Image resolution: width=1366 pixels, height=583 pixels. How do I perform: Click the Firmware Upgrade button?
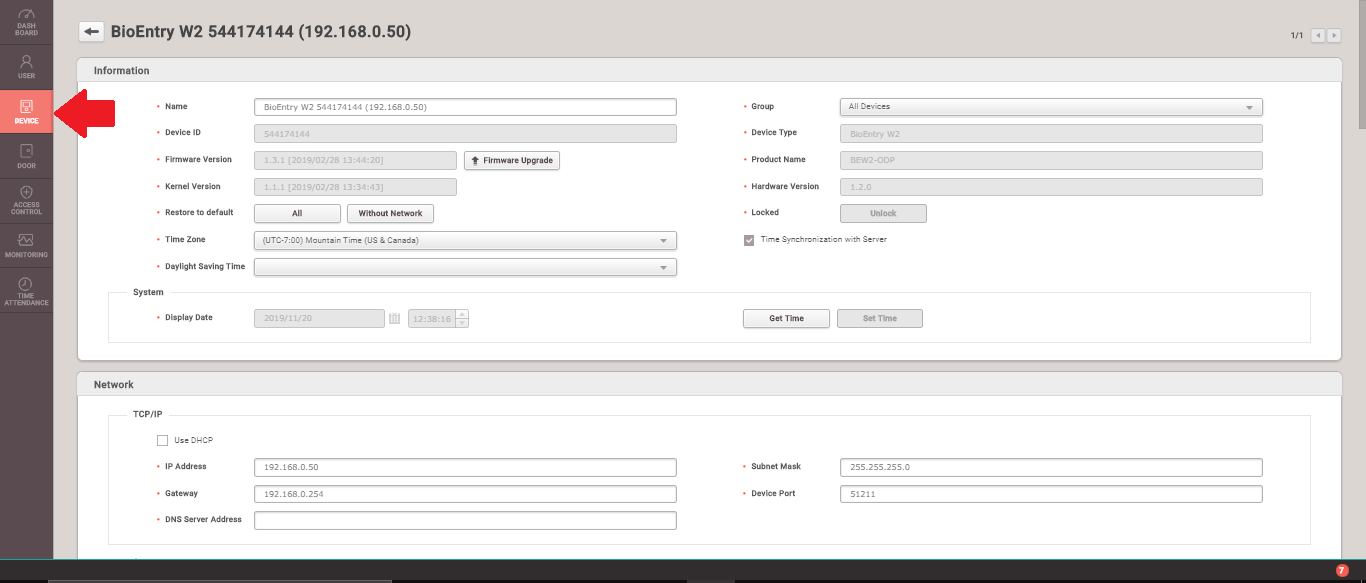point(512,160)
